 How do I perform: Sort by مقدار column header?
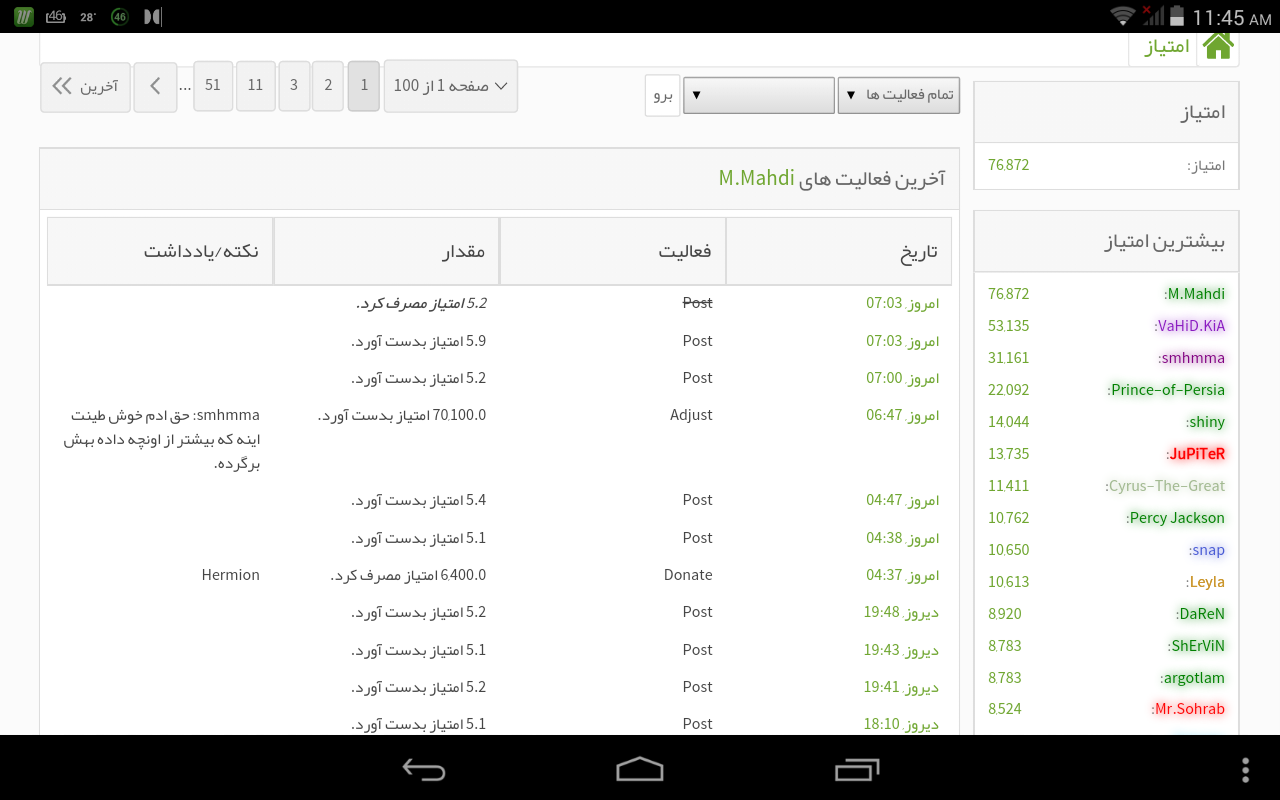(x=386, y=251)
